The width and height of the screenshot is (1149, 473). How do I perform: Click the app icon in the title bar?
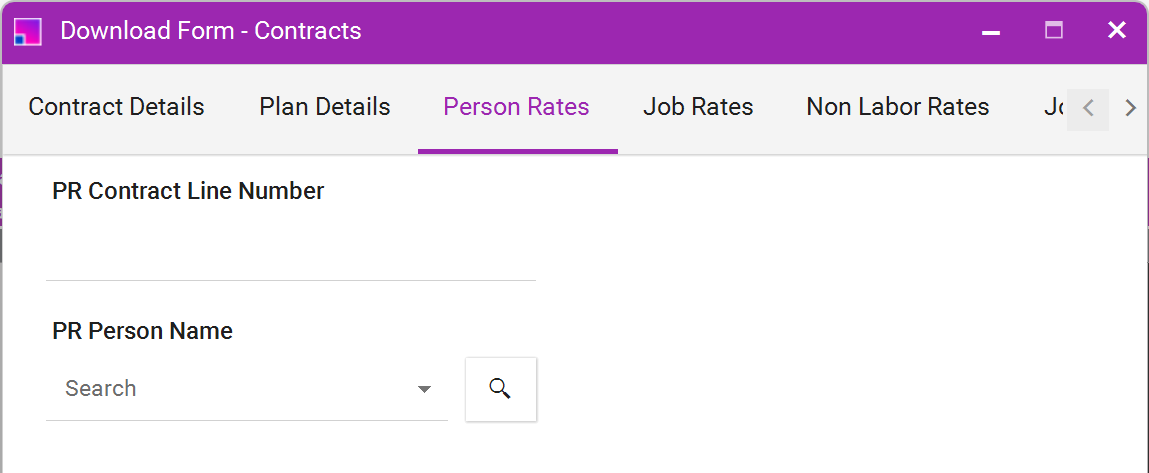[x=28, y=31]
